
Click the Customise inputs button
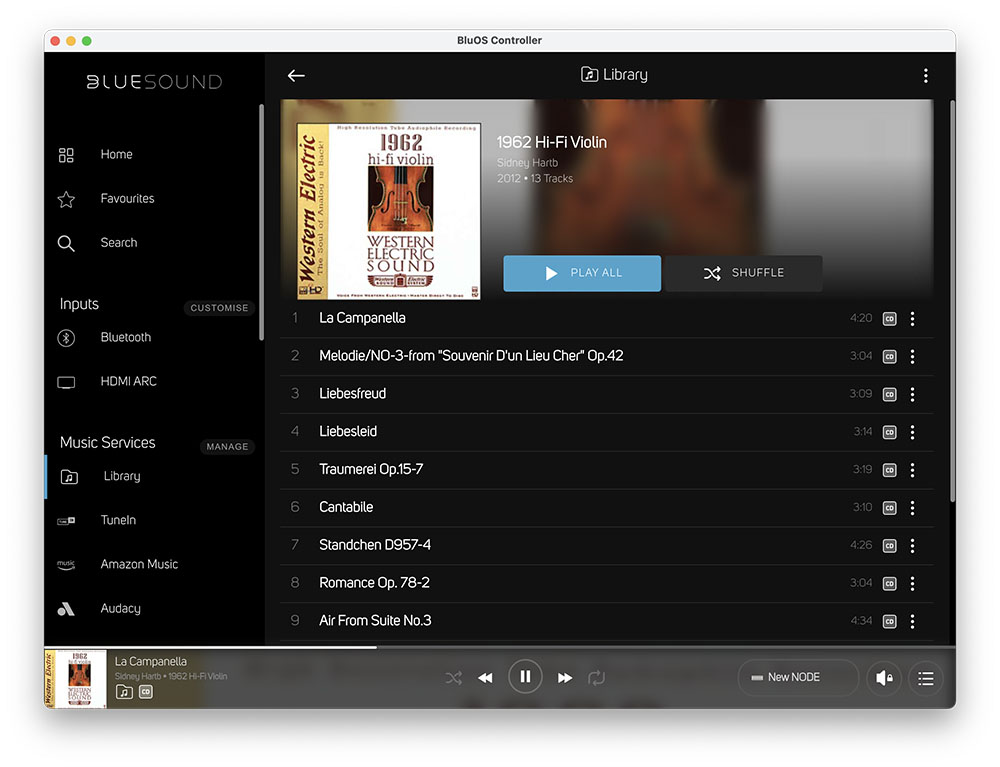(x=219, y=308)
